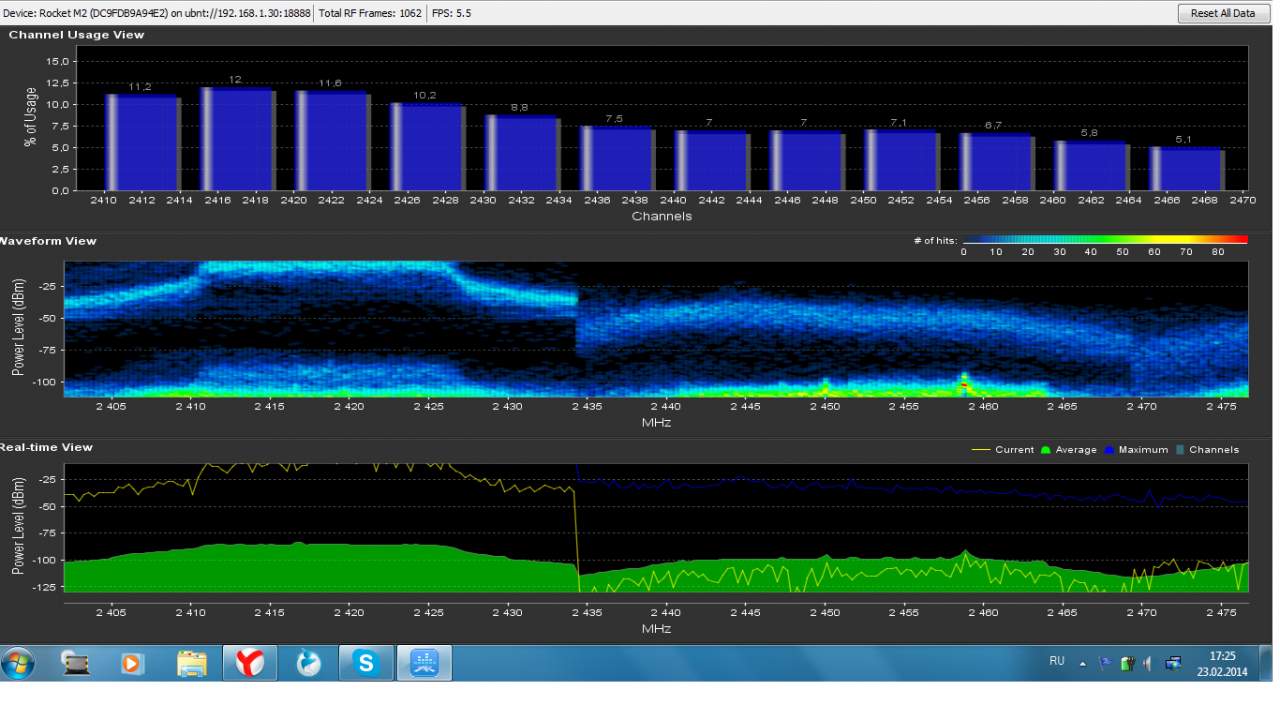Screen dimensions: 1280x720
Task: Show hidden system tray icons
Action: [1082, 662]
